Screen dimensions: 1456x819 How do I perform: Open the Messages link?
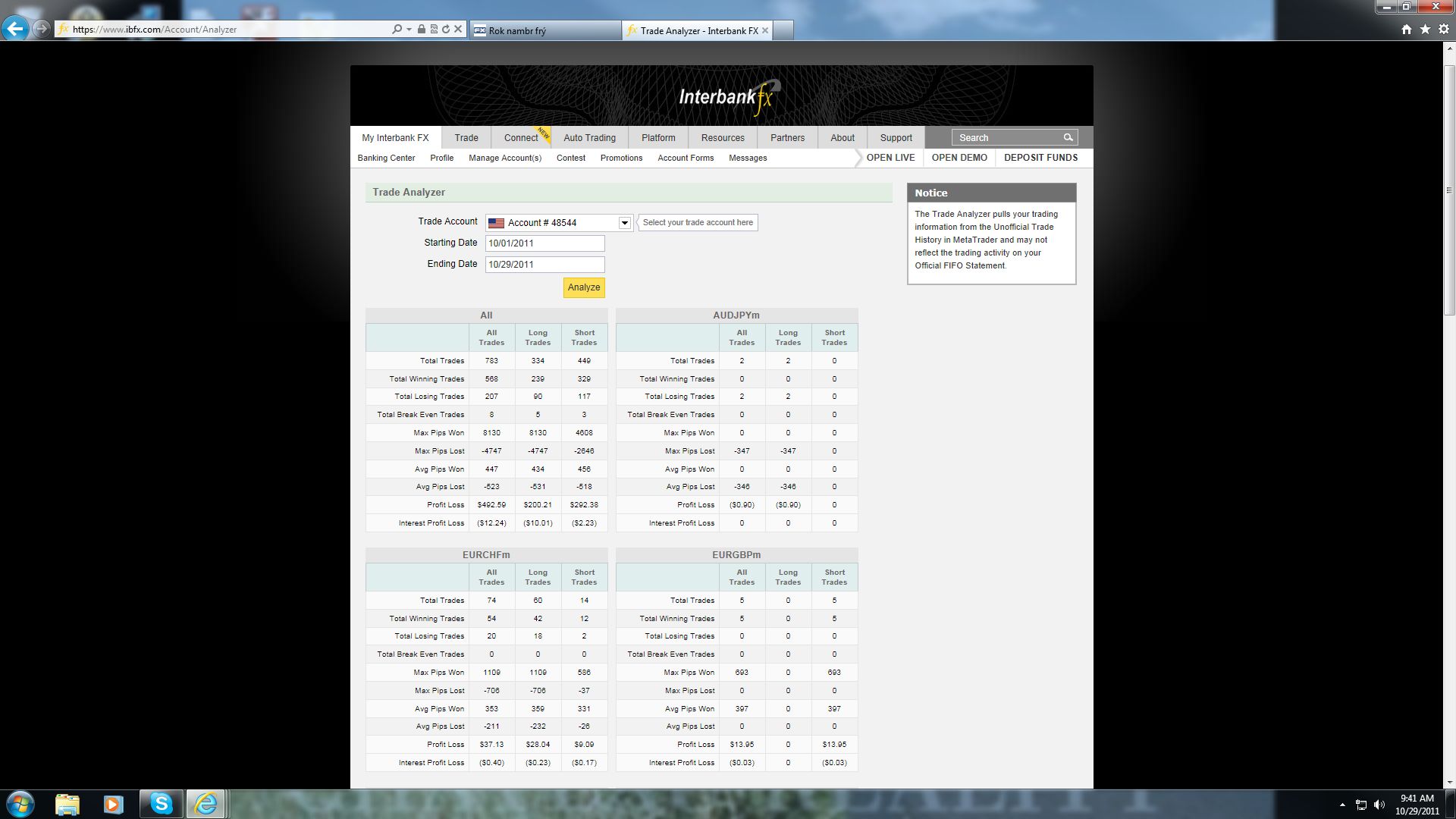click(x=748, y=158)
